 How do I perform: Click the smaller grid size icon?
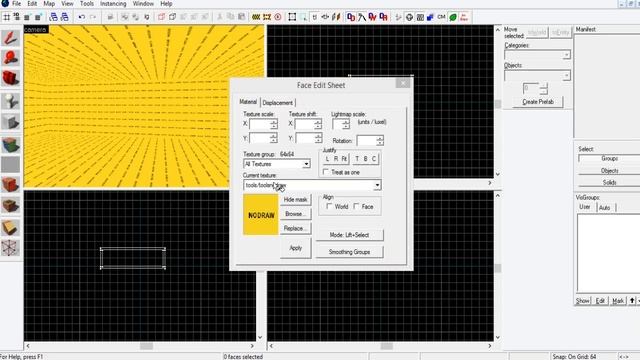click(x=27, y=17)
